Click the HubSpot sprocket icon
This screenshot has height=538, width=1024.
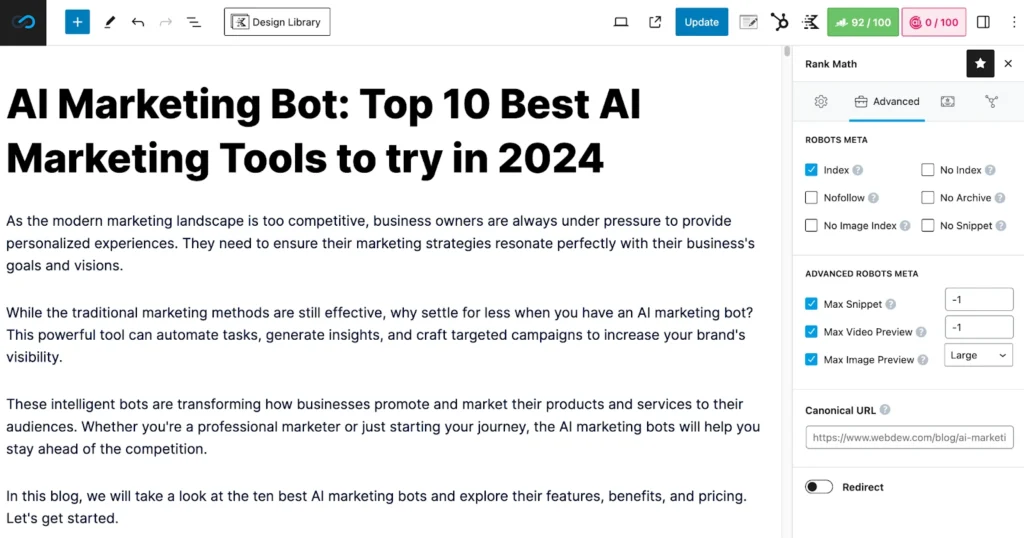point(780,22)
